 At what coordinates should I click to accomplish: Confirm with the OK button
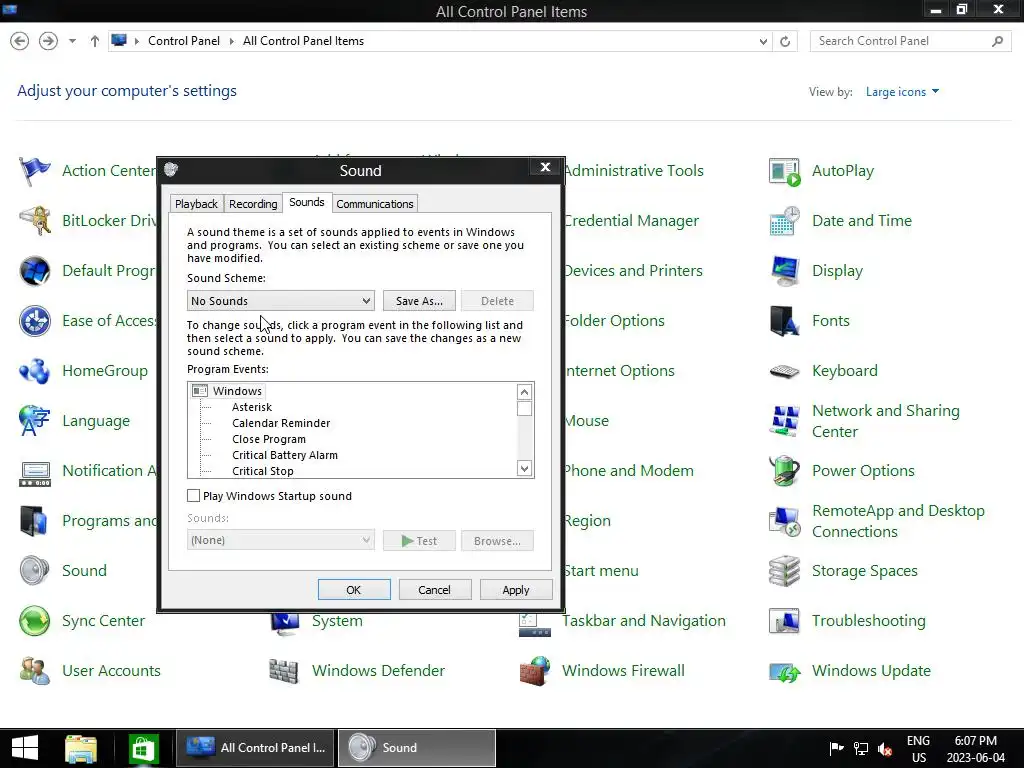point(354,590)
